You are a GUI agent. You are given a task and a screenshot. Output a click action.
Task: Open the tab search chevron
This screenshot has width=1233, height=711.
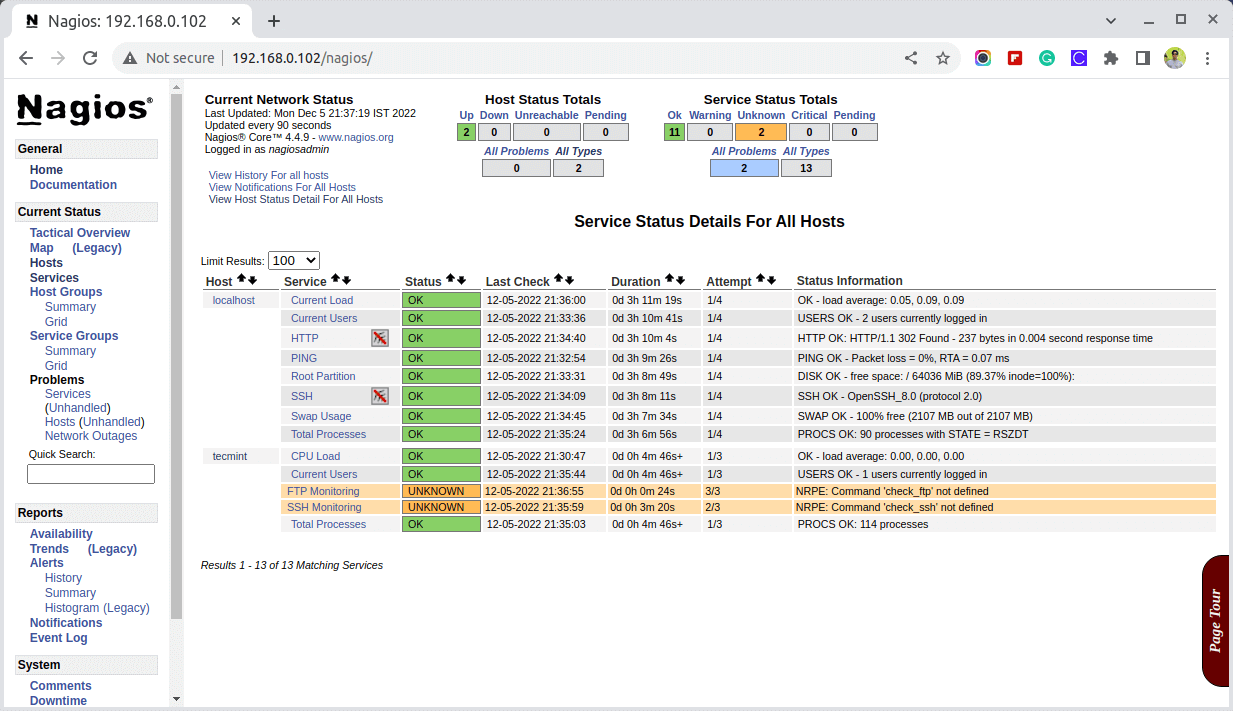[x=1110, y=19]
